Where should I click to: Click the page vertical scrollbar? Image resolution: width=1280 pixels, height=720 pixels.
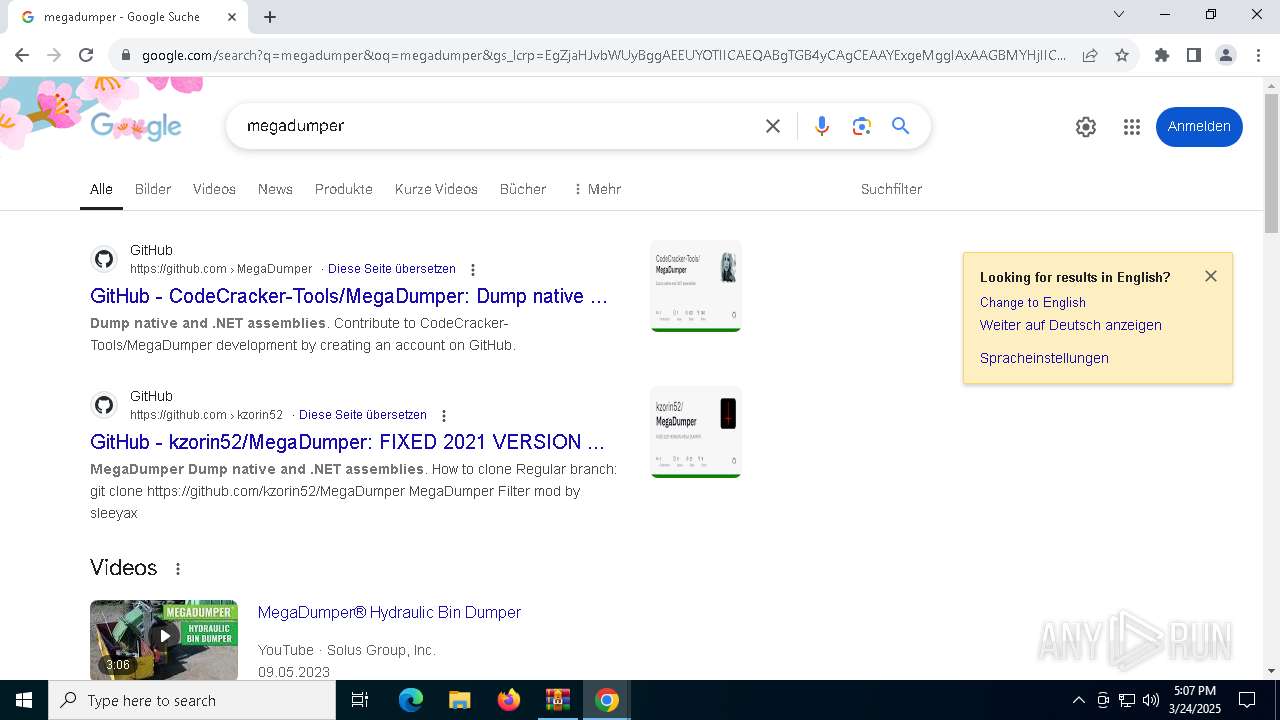coord(1271,163)
